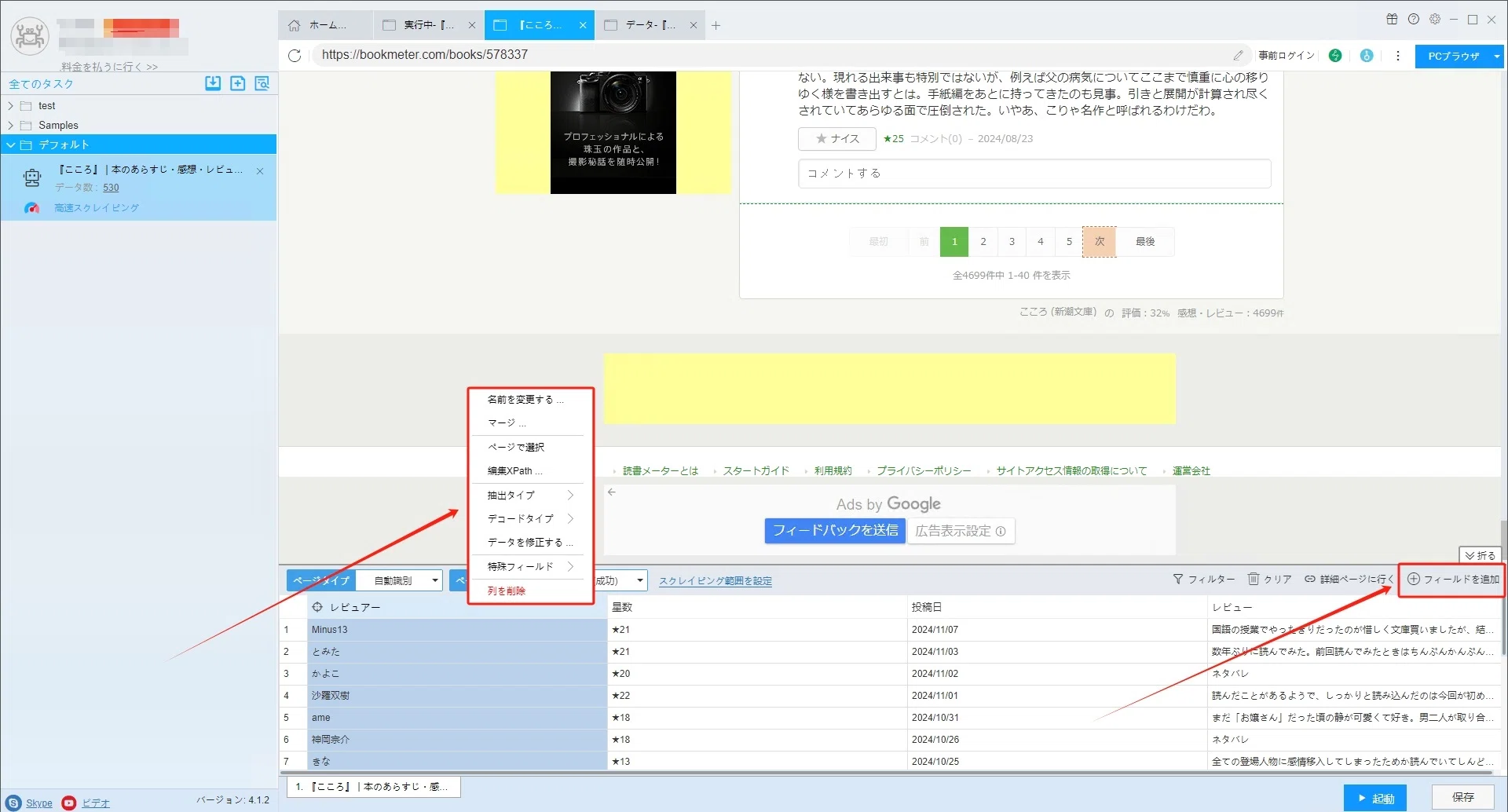Select 名前を変更する in the context menu
Image resolution: width=1508 pixels, height=812 pixels.
tap(525, 400)
